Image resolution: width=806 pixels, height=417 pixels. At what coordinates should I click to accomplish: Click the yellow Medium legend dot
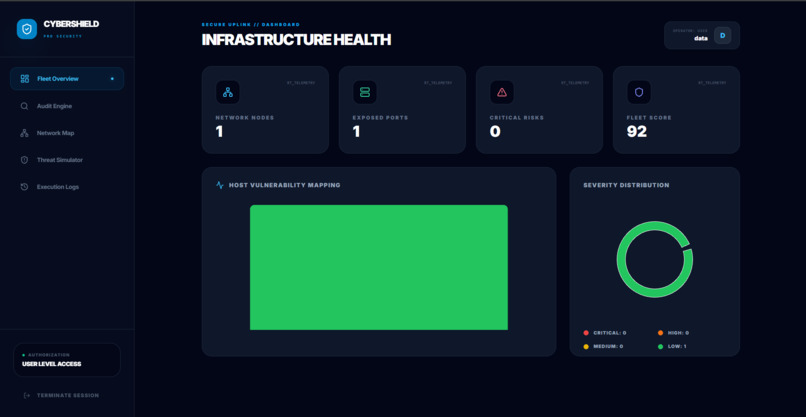click(586, 347)
